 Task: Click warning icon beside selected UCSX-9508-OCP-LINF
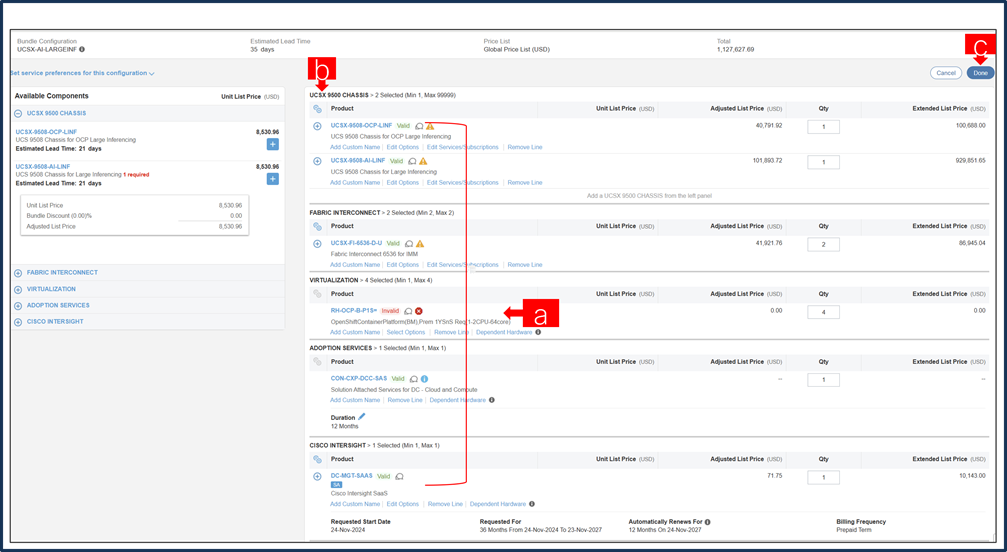click(430, 126)
